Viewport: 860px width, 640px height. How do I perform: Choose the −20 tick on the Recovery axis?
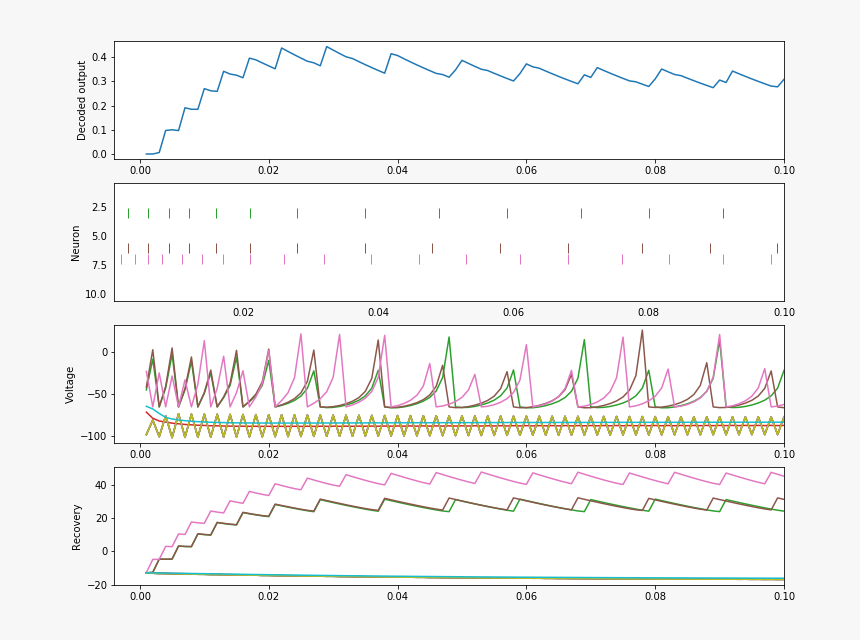98,585
